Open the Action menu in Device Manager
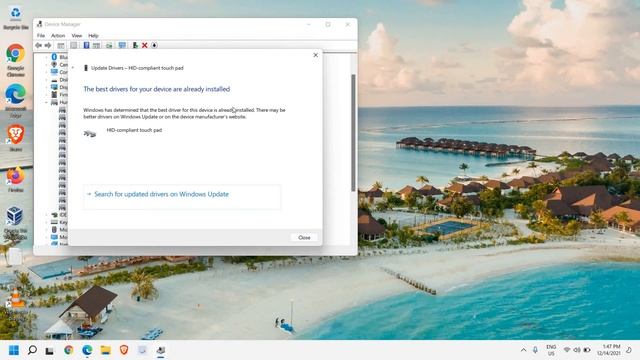The width and height of the screenshot is (640, 360). click(58, 36)
